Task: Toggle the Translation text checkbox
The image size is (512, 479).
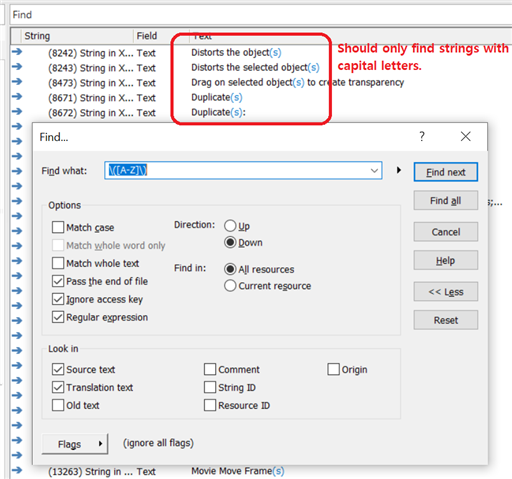Action: pos(58,387)
